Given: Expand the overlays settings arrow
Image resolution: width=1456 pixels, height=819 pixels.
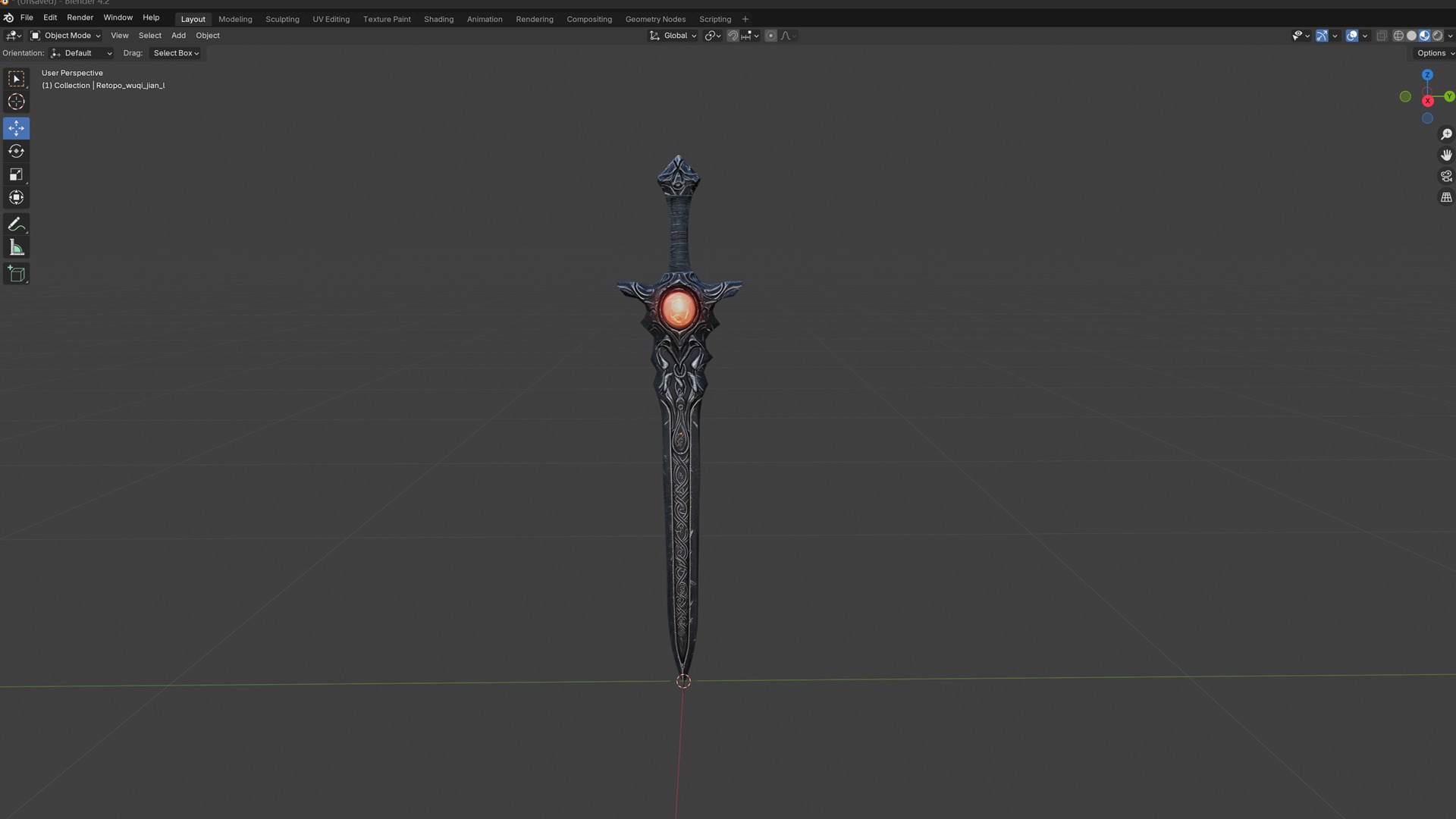Looking at the screenshot, I should click(1365, 36).
